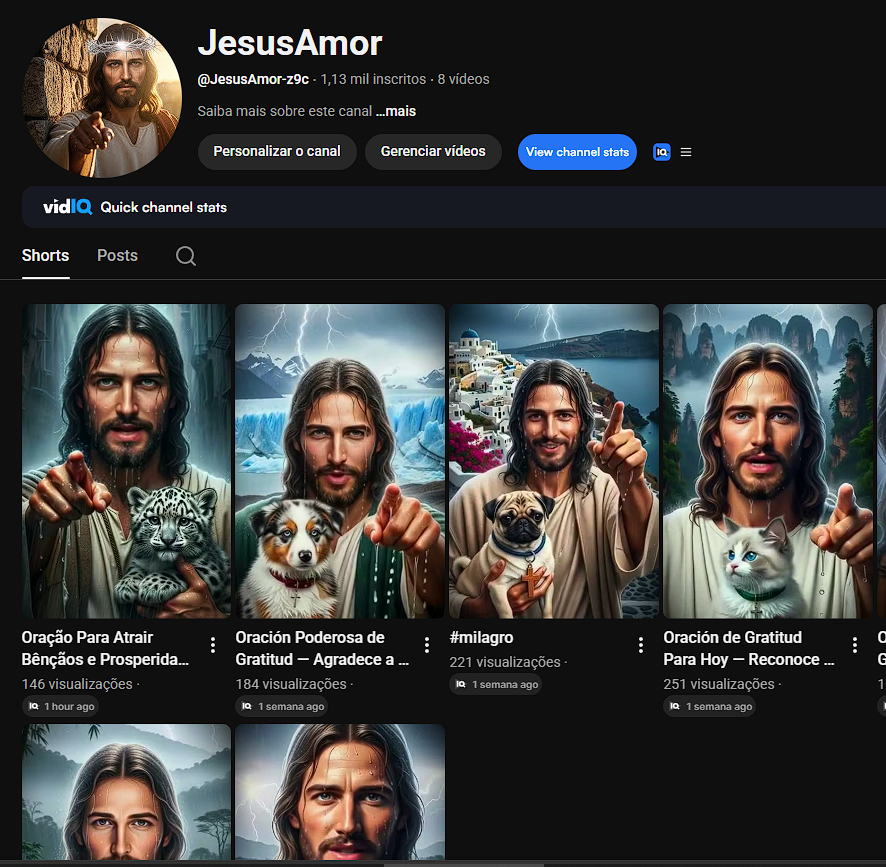
Task: Click title Oración Poderosa de Gratitud
Action: [322, 648]
